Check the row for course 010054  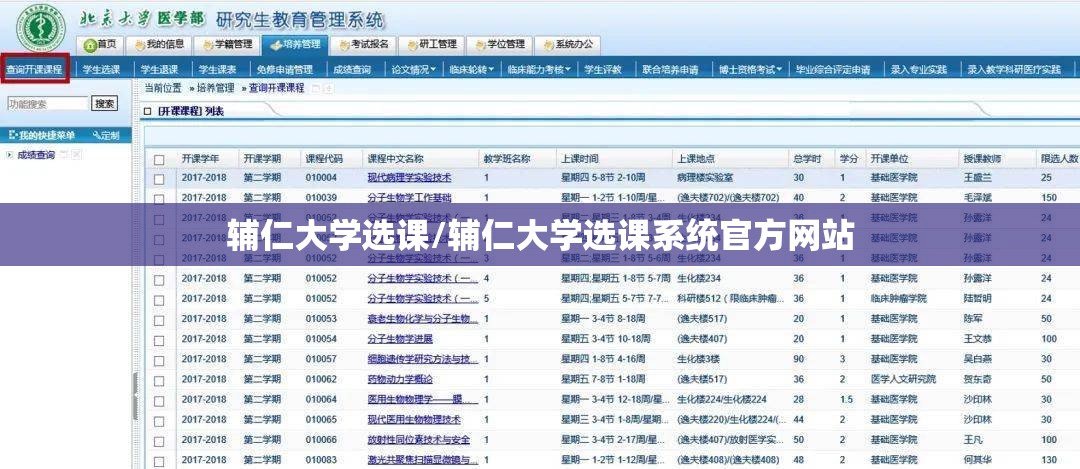point(159,340)
